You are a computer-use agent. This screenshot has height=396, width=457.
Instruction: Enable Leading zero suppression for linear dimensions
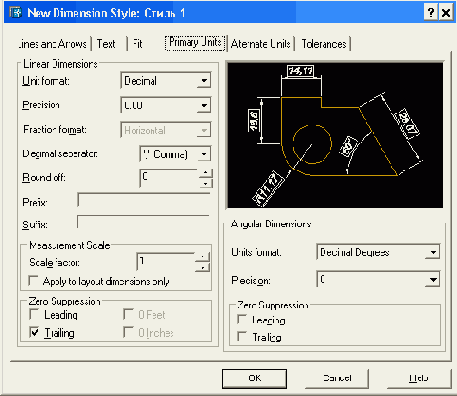(34, 314)
